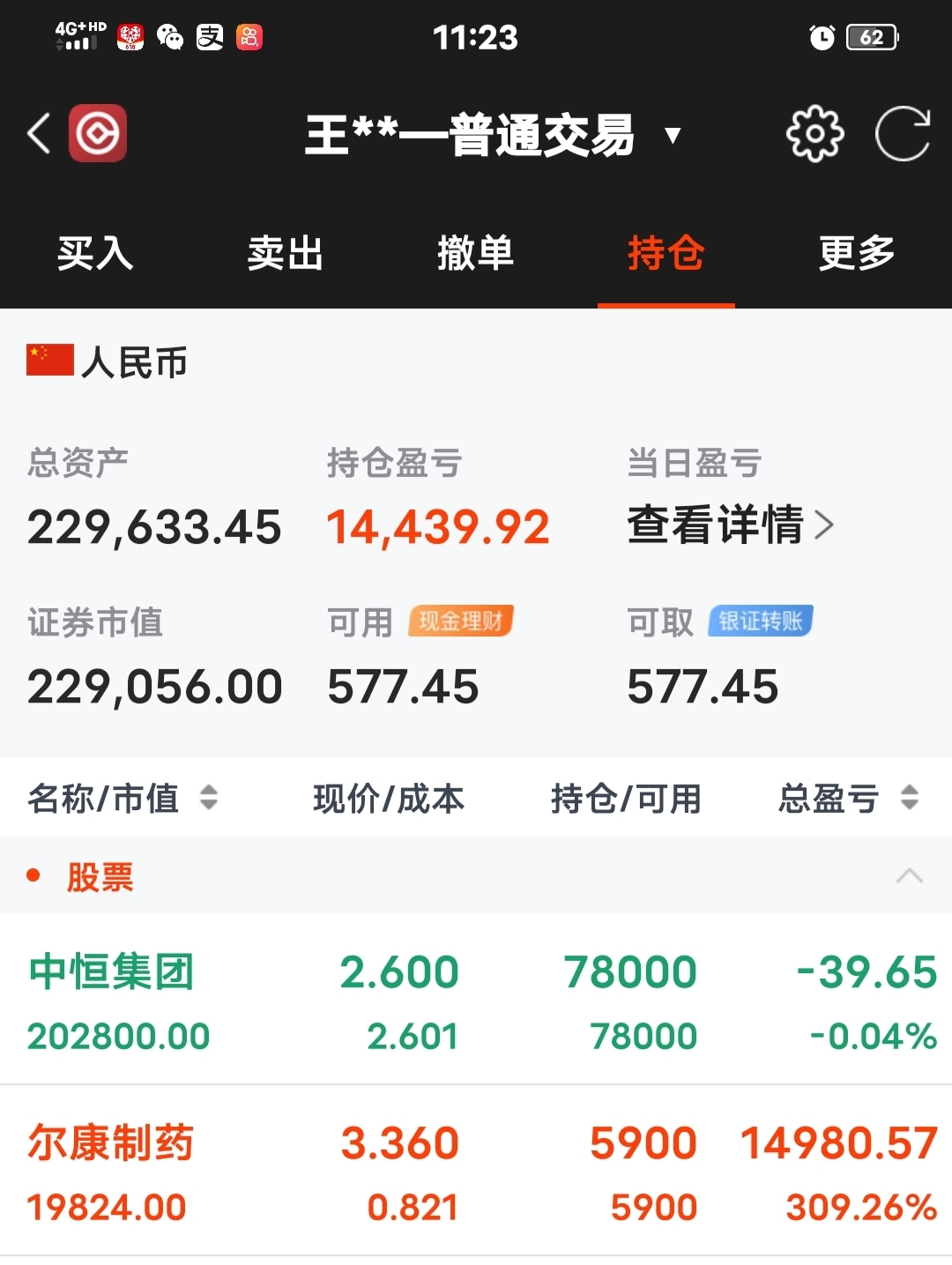Image resolution: width=952 pixels, height=1265 pixels.
Task: Tap 中恒集团 market value 202800.00
Action: tap(118, 1036)
